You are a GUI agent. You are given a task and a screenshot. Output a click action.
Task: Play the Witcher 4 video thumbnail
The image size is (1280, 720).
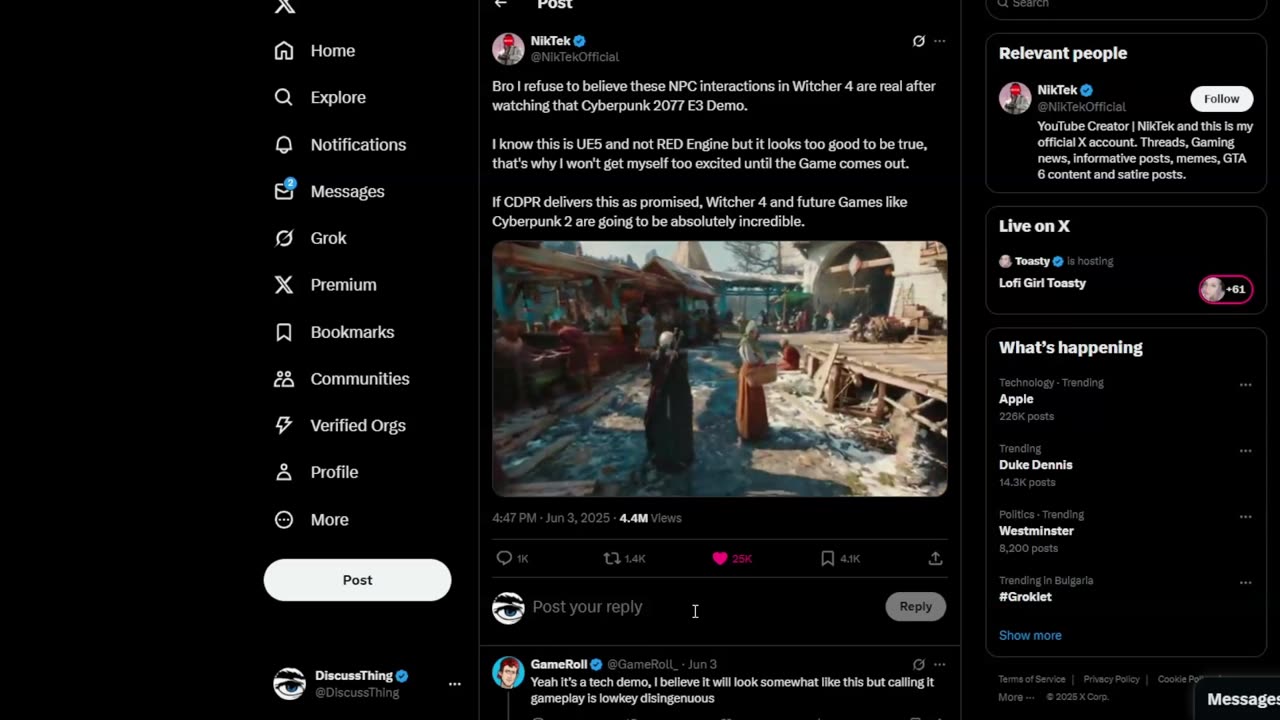(x=719, y=369)
